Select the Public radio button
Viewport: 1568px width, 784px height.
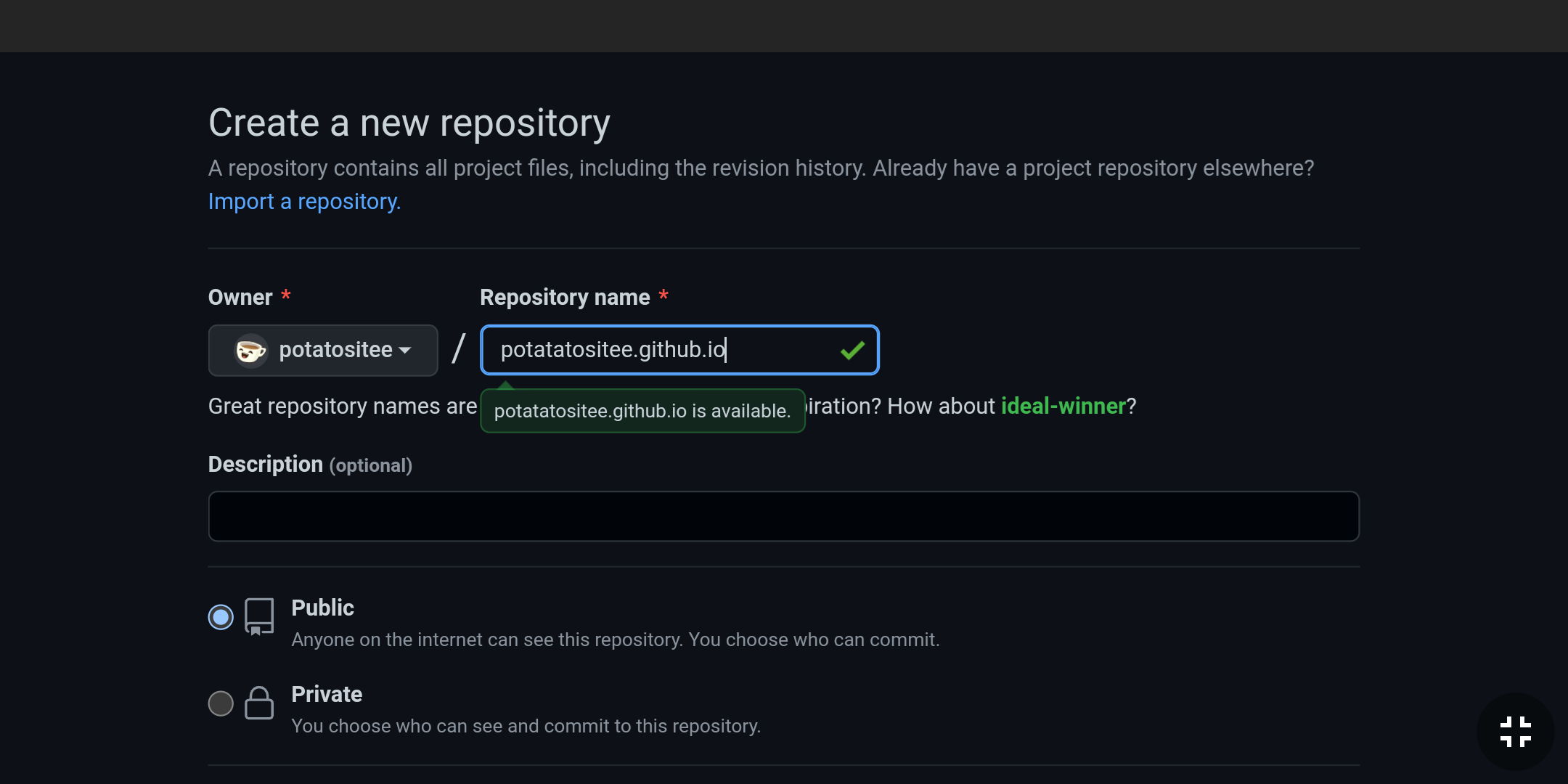coord(221,617)
